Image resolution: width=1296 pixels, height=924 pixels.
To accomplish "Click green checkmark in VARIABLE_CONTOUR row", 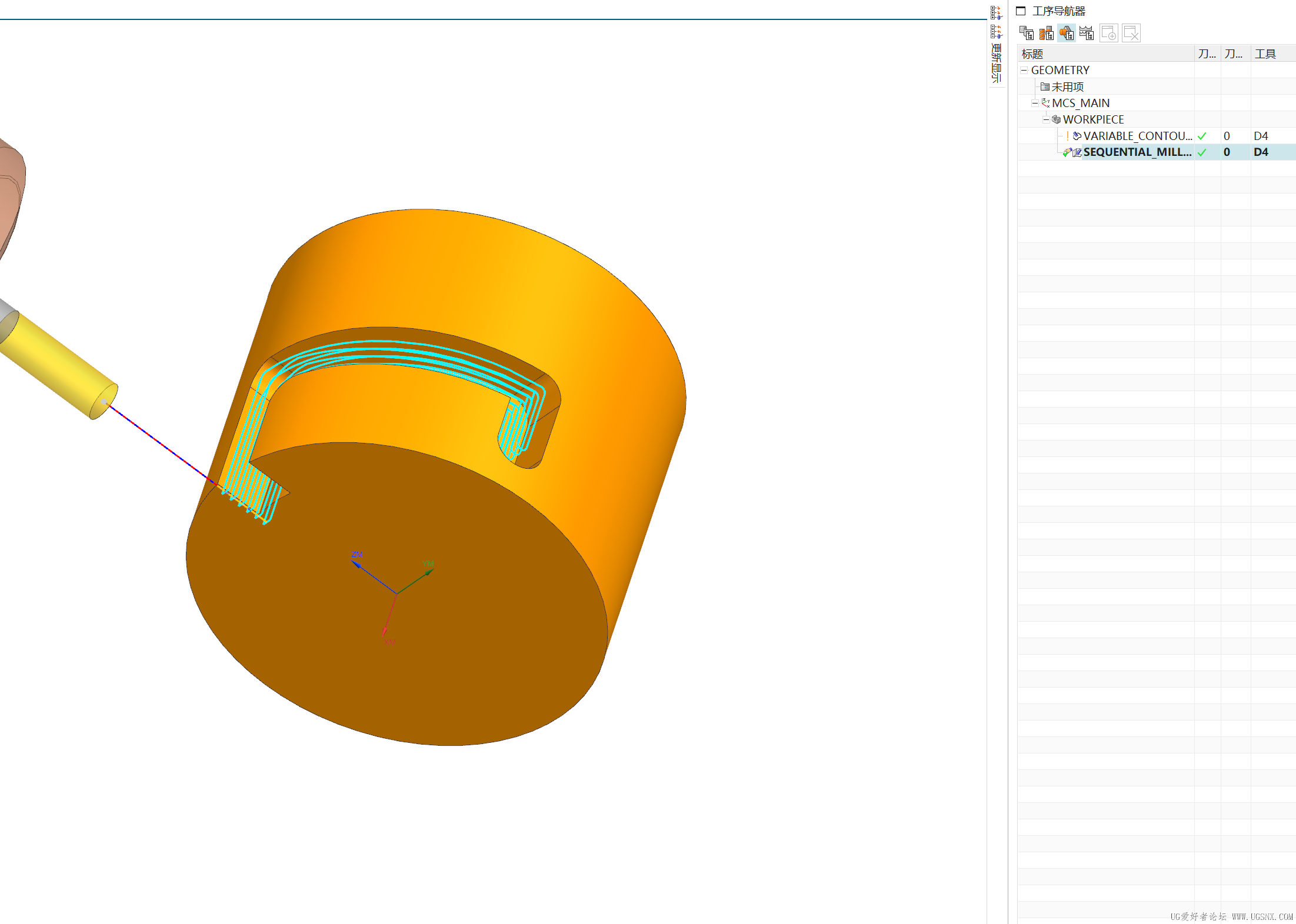I will 1202,136.
